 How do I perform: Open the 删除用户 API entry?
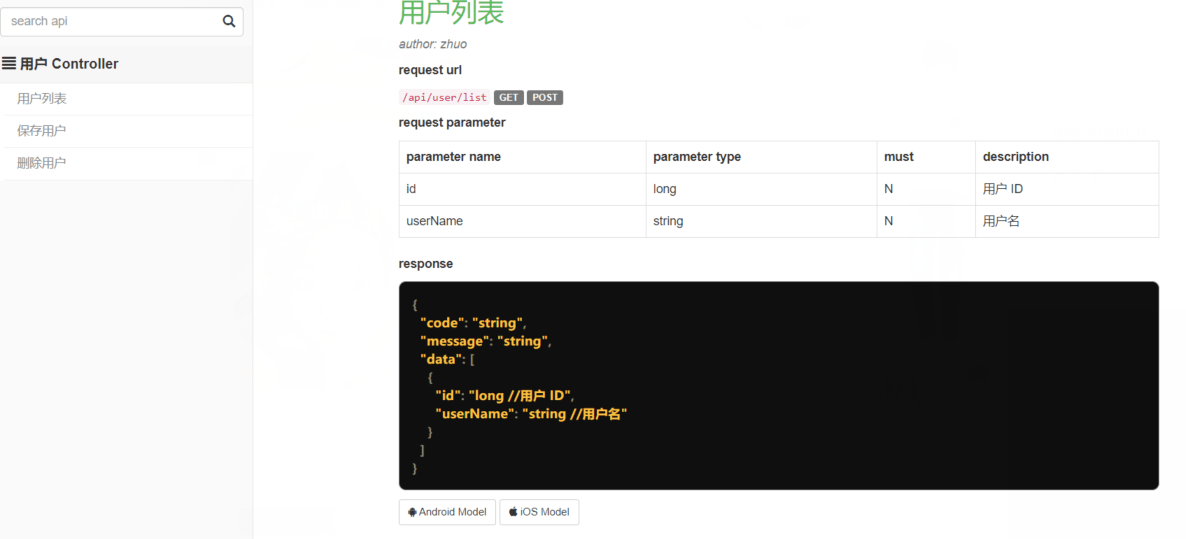point(42,163)
